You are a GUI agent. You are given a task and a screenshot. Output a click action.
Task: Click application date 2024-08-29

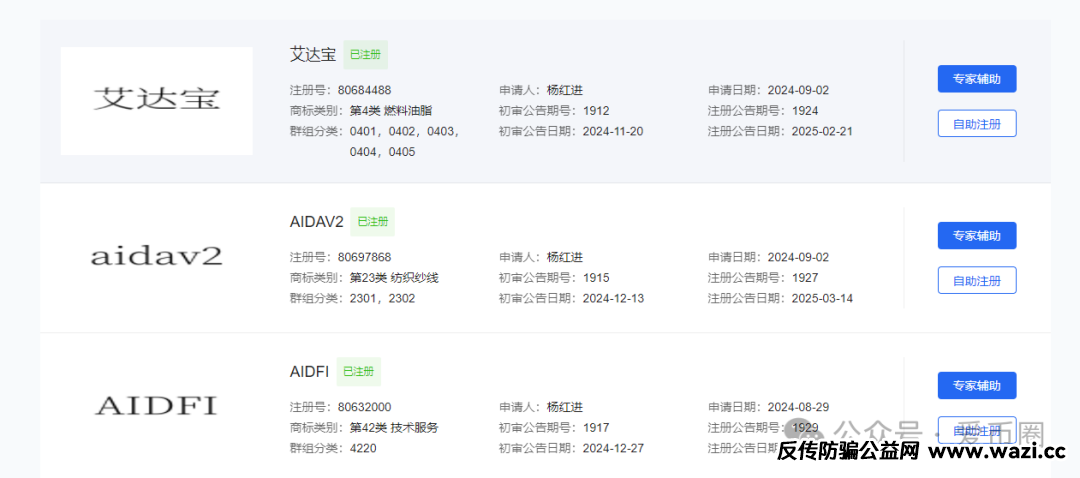[x=798, y=407]
